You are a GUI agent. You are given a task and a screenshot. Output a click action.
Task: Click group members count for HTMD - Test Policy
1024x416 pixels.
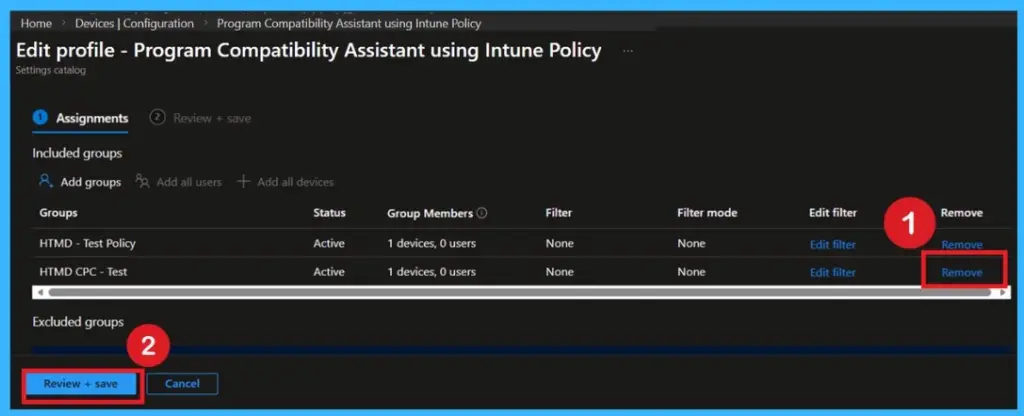[x=431, y=244]
